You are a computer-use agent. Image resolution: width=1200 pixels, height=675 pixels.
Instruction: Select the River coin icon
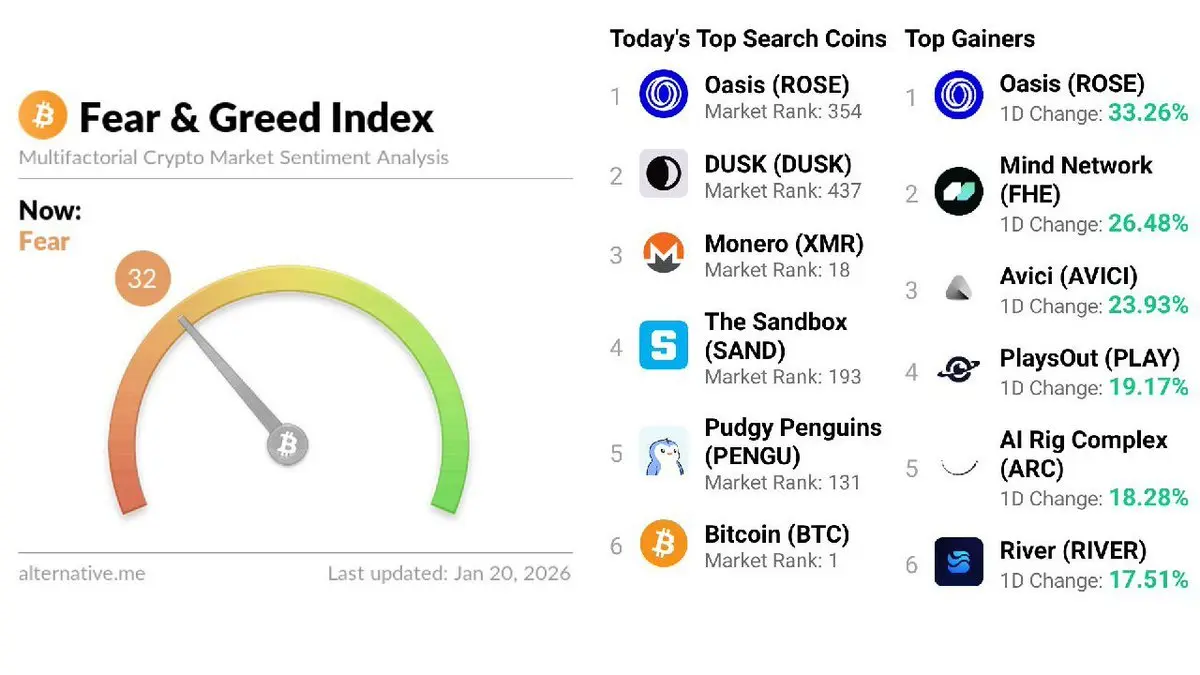[958, 561]
